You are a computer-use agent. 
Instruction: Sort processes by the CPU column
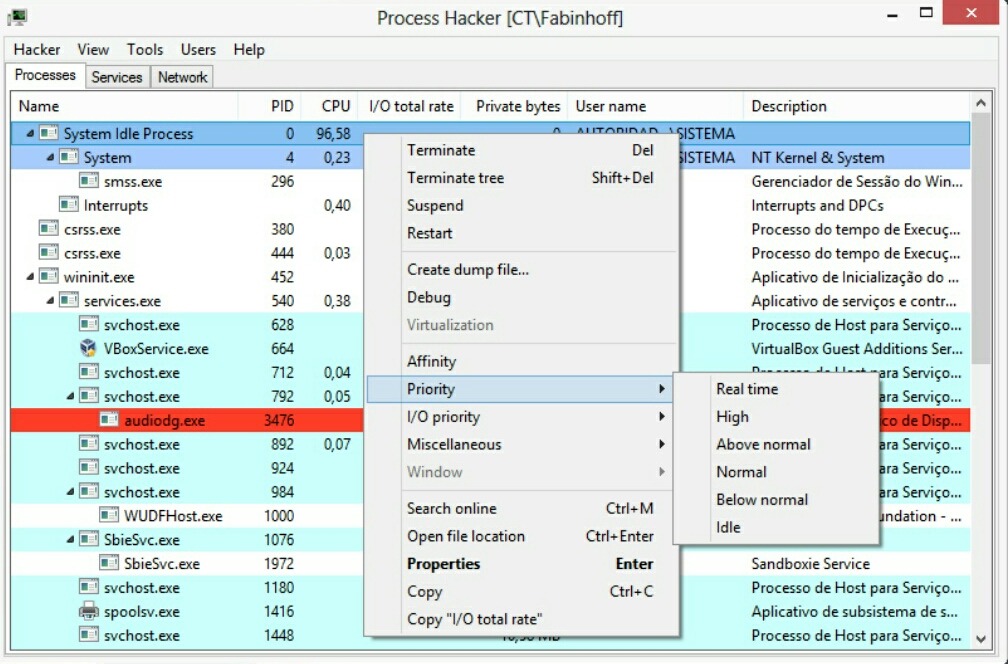pyautogui.click(x=332, y=106)
